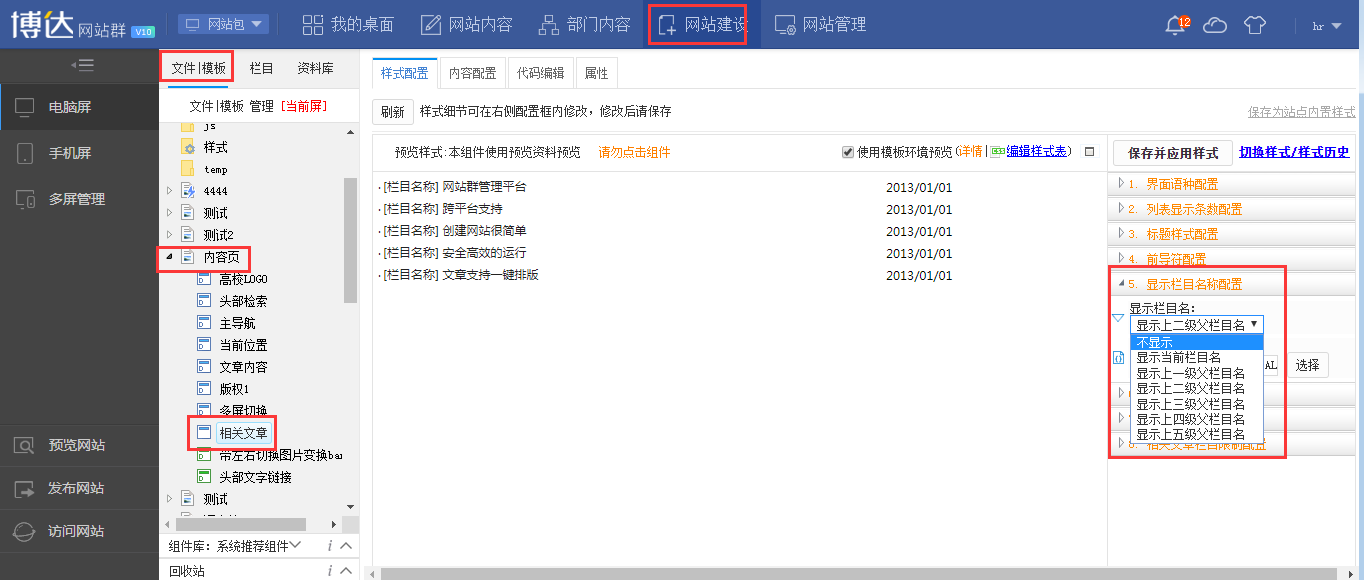
Task: Click the 刷新 button
Action: tap(392, 112)
